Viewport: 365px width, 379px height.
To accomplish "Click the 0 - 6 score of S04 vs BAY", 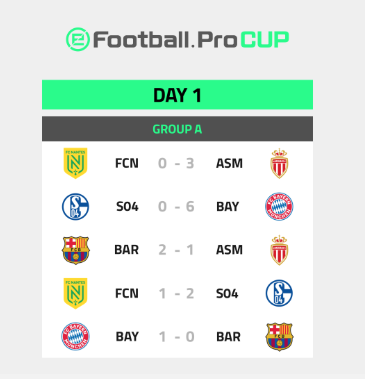I will coord(176,207).
